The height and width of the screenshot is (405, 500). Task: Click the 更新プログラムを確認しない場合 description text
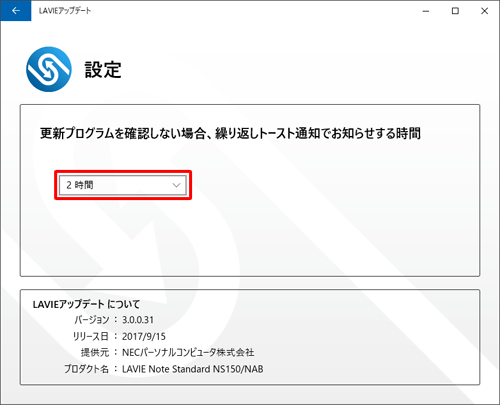230,133
